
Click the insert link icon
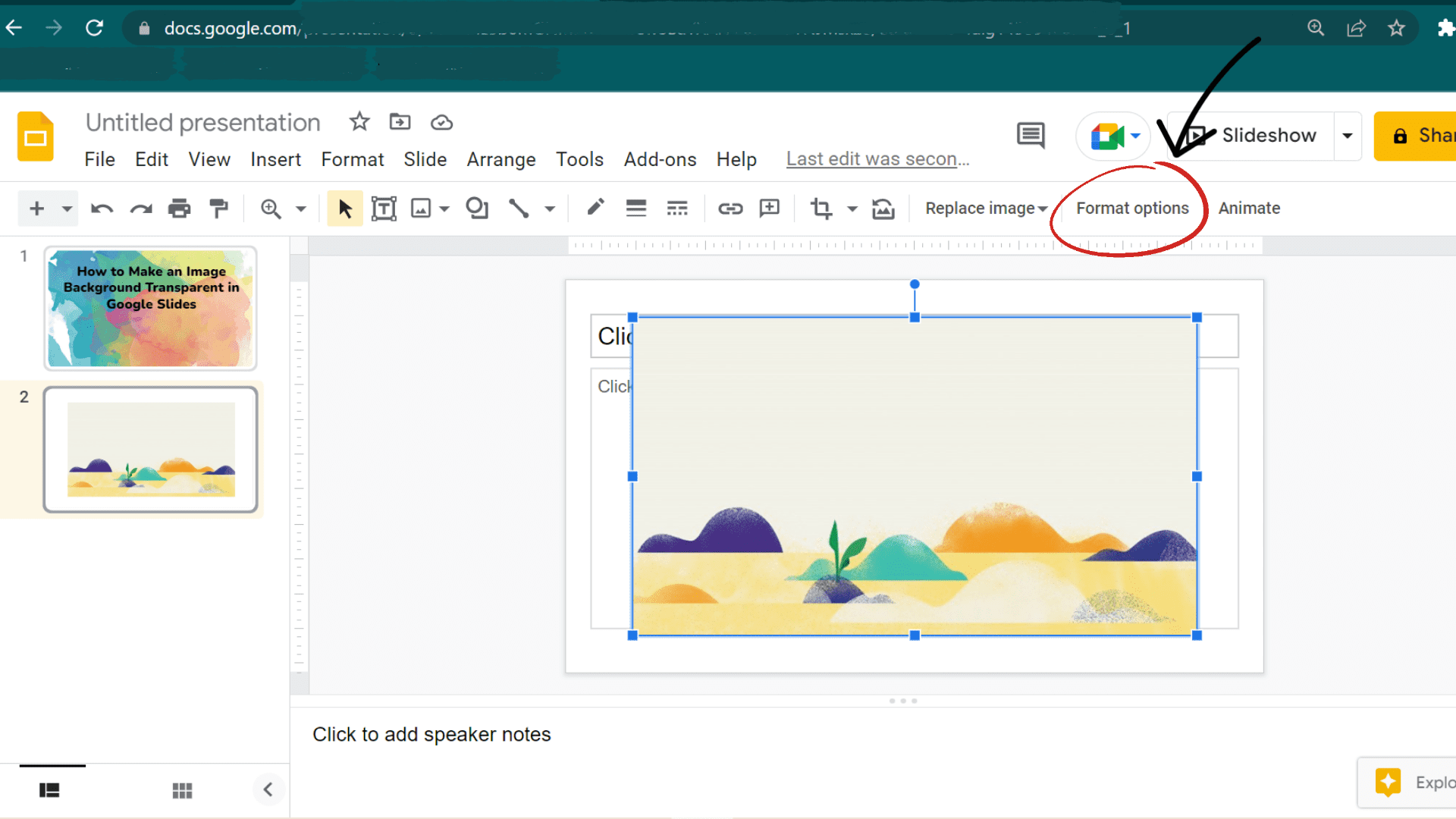(x=730, y=208)
